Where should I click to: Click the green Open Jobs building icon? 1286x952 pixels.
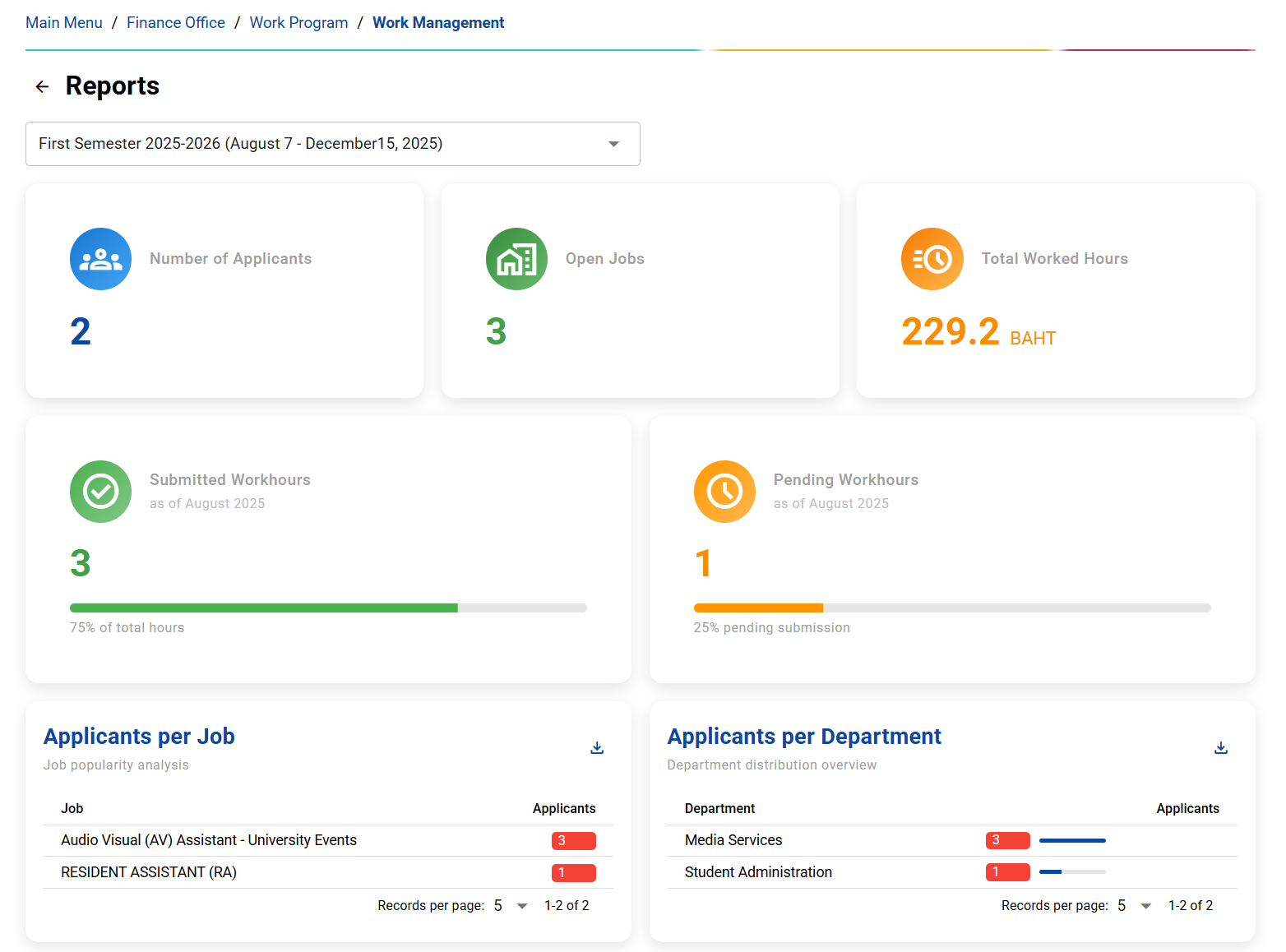click(x=516, y=259)
